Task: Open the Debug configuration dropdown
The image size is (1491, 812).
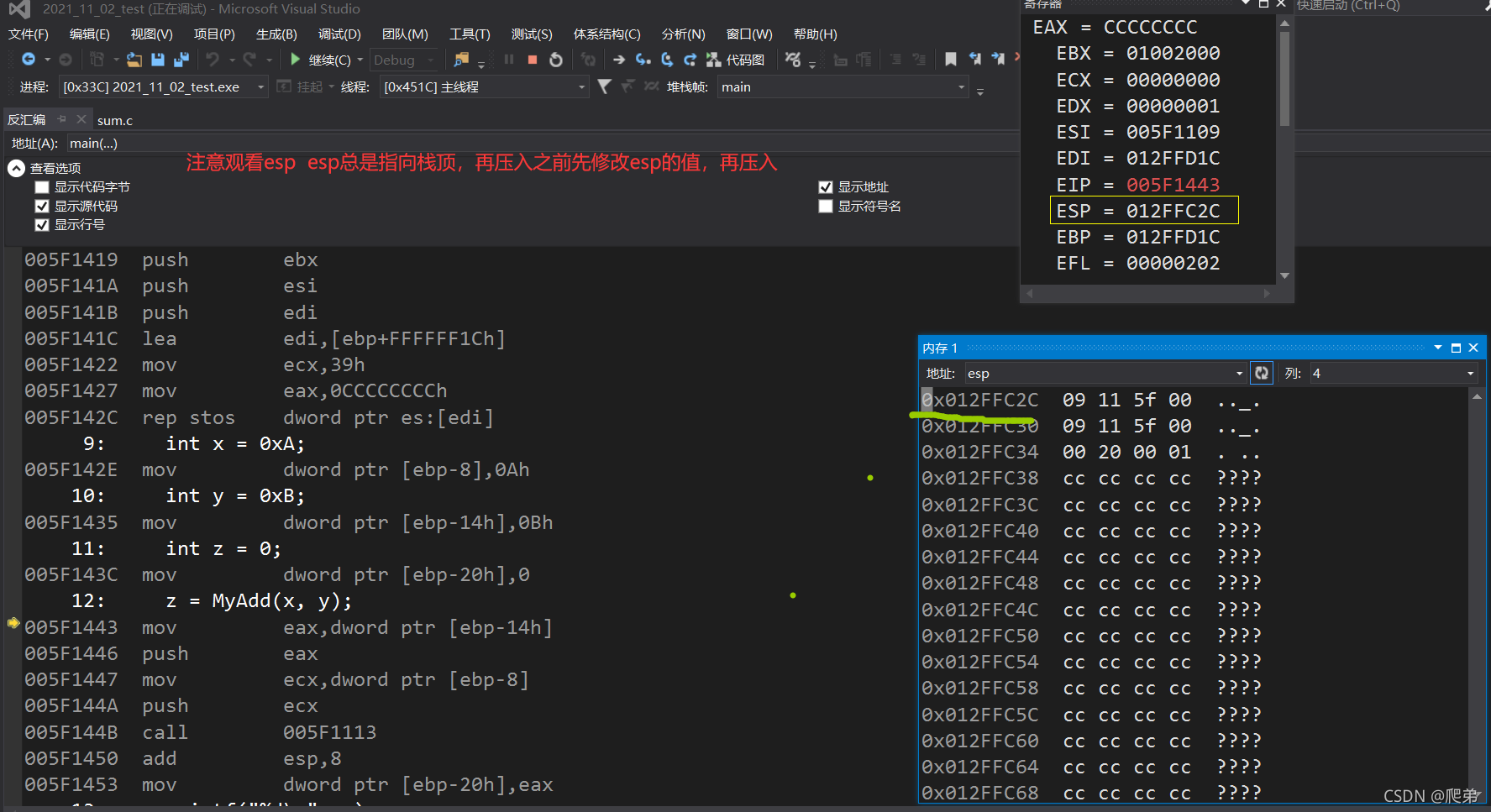Action: tap(405, 60)
